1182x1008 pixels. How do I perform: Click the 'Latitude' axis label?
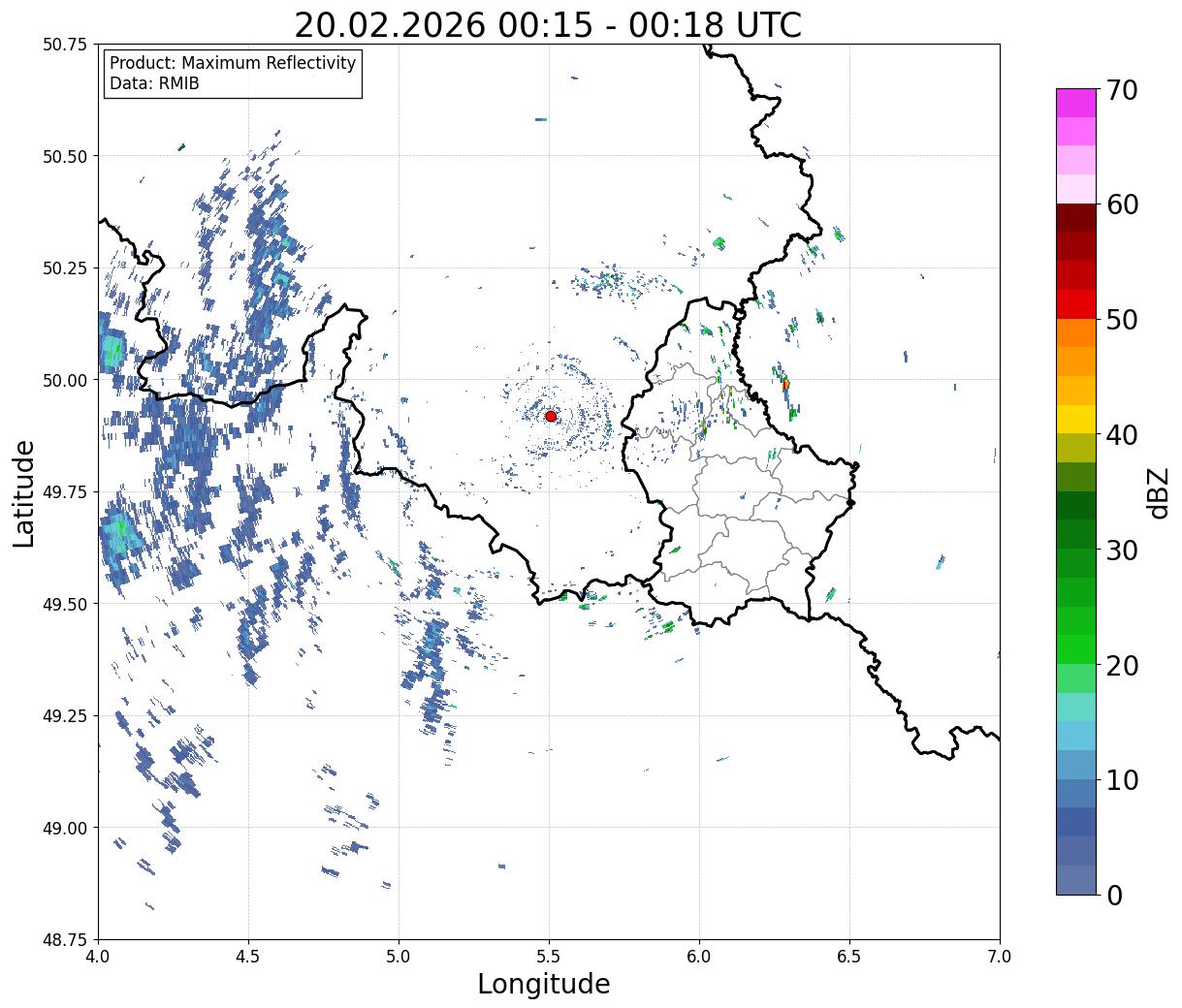(24, 492)
